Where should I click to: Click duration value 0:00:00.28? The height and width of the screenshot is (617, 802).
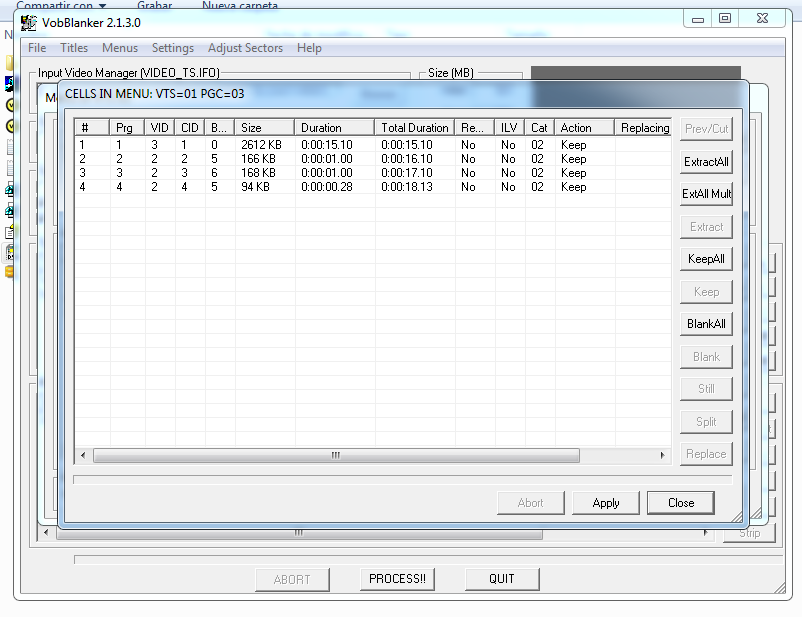tap(327, 187)
